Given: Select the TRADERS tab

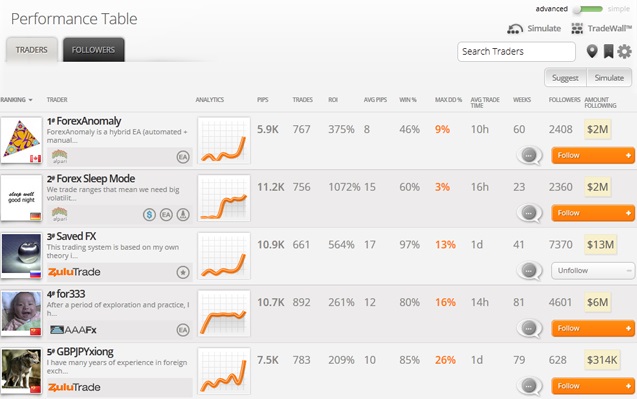Looking at the screenshot, I should click(x=32, y=50).
